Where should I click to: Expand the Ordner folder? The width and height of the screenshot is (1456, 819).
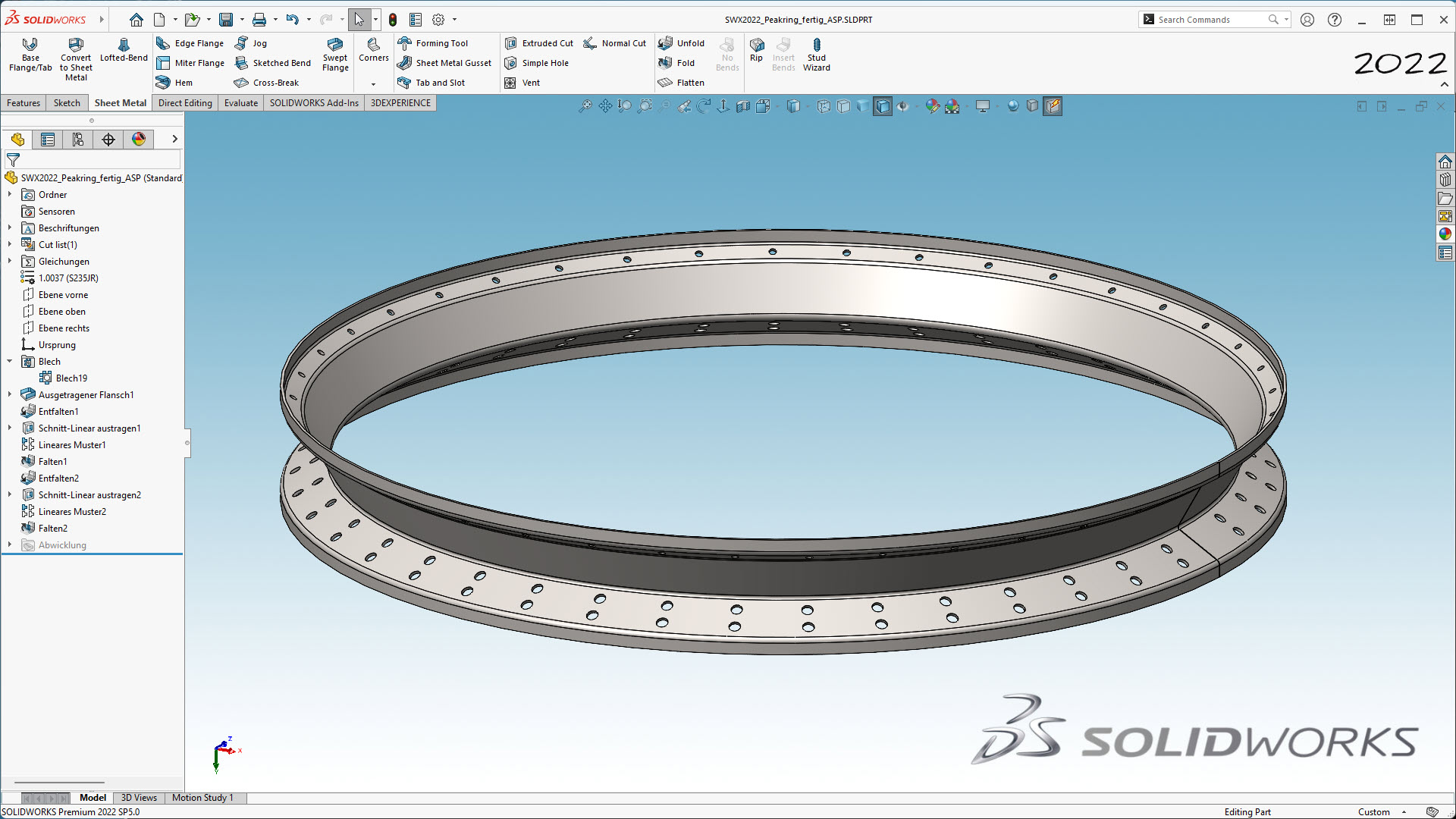[x=10, y=195]
